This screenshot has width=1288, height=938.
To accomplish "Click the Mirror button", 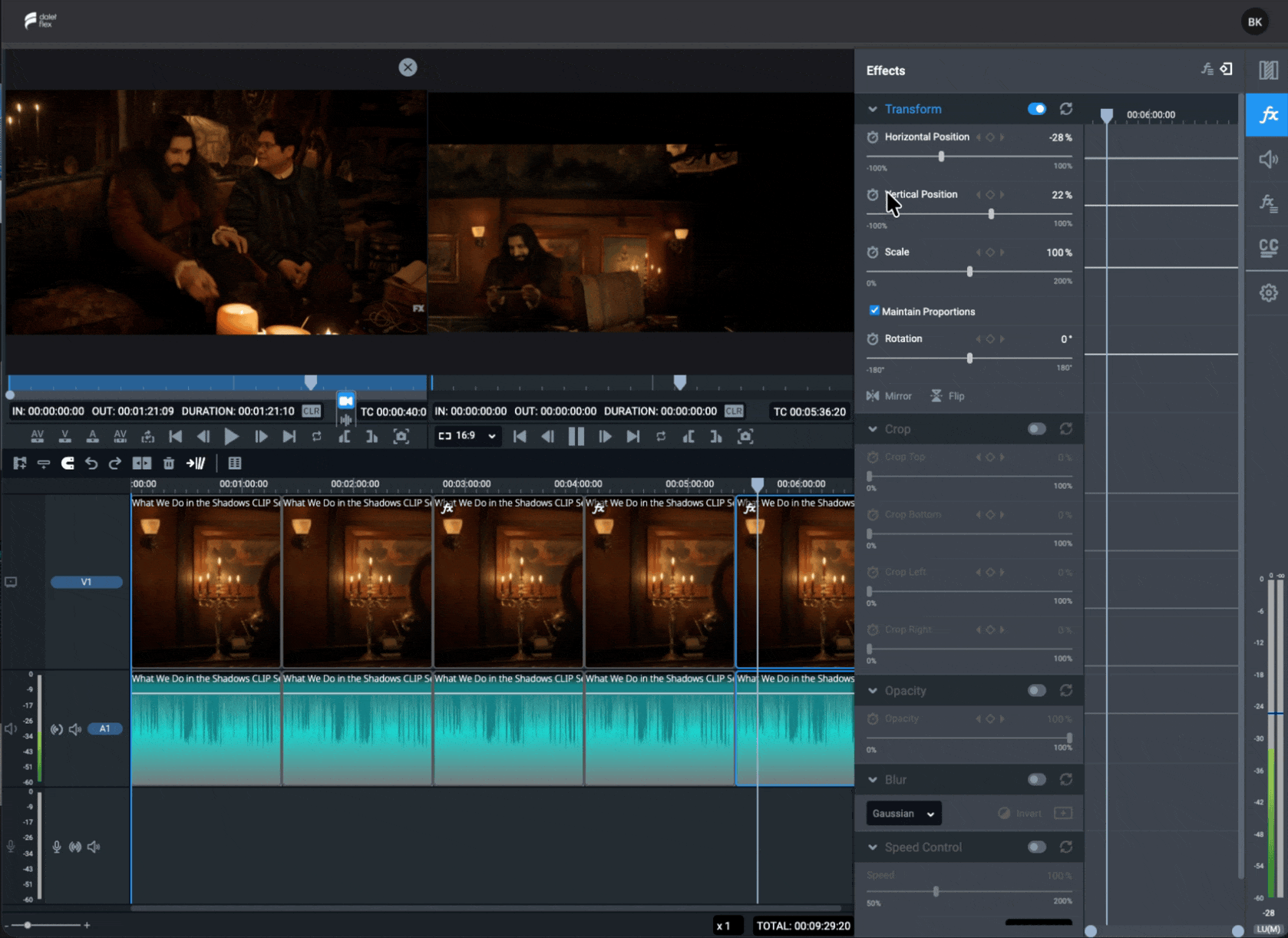I will pyautogui.click(x=889, y=396).
